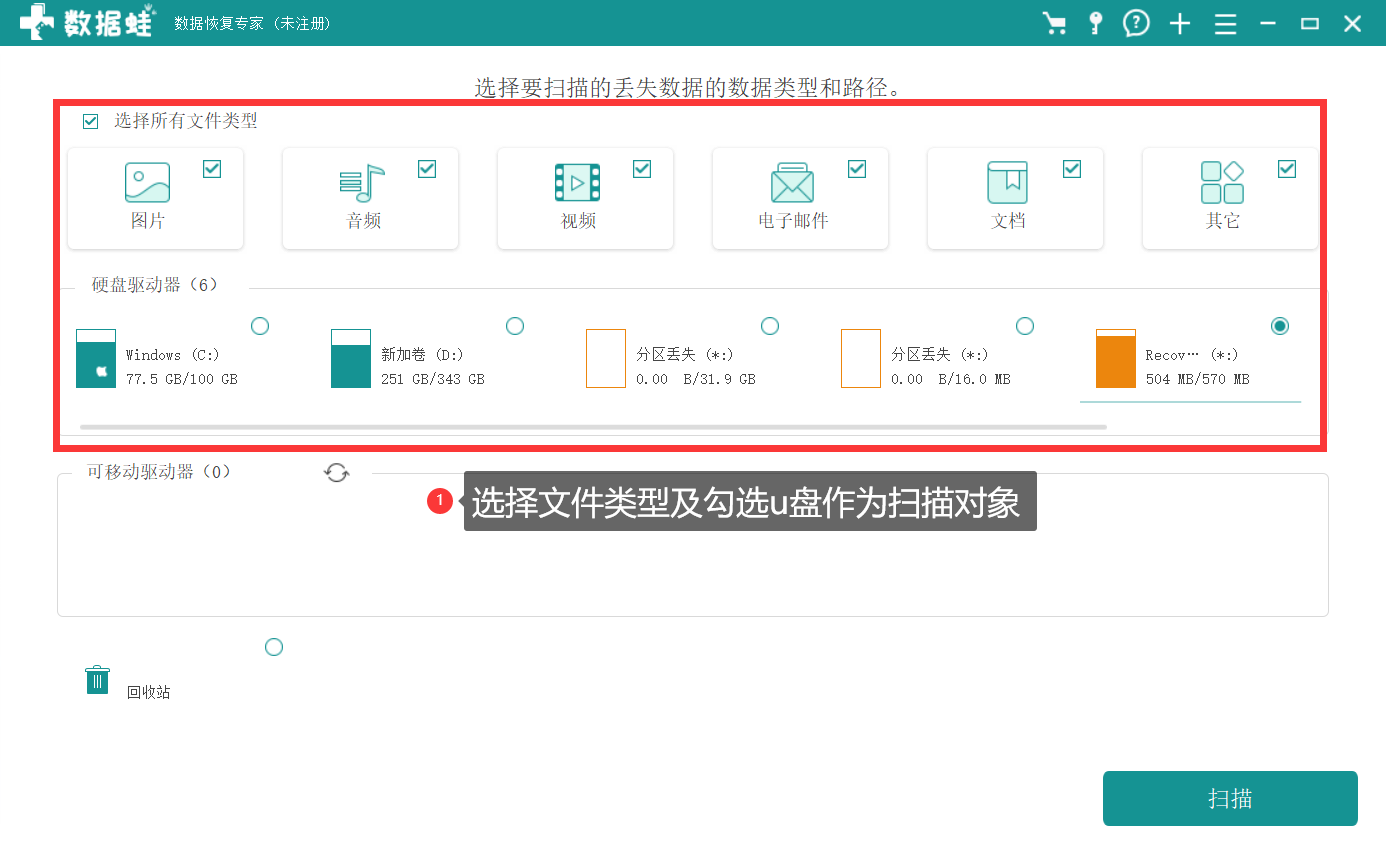Image resolution: width=1386 pixels, height=851 pixels.
Task: Open the help question mark icon
Action: point(1136,23)
